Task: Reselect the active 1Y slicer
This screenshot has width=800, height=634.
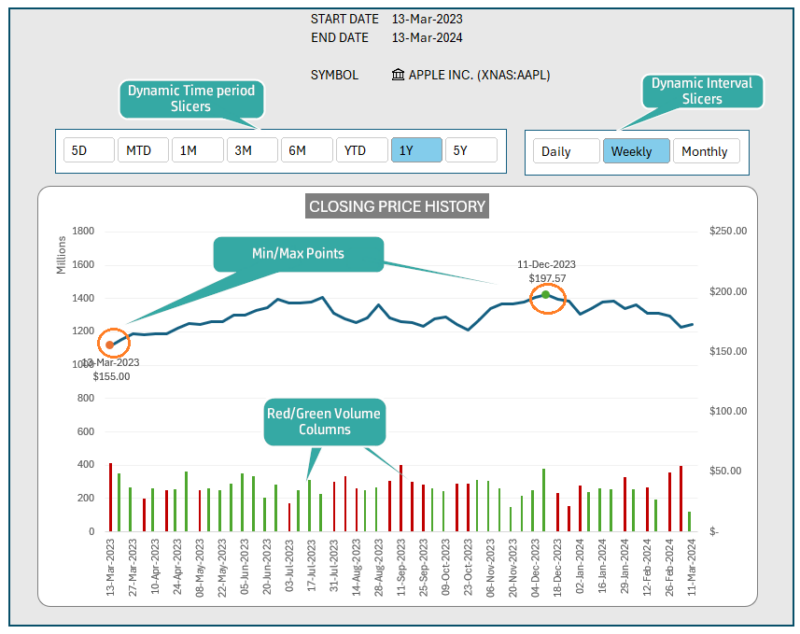Action: tap(416, 150)
